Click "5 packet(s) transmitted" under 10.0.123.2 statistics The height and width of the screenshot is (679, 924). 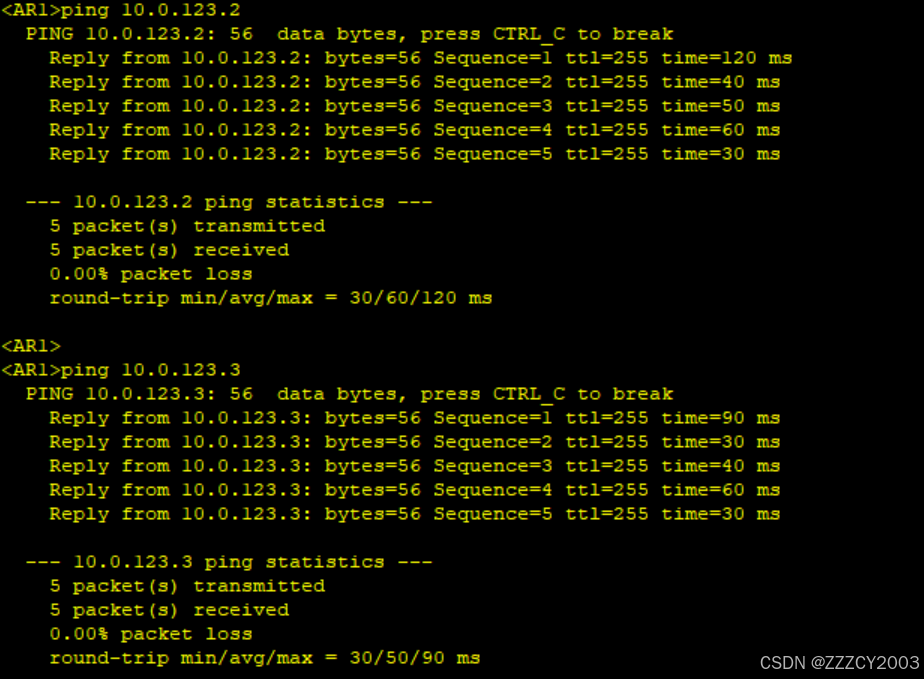[x=187, y=226]
